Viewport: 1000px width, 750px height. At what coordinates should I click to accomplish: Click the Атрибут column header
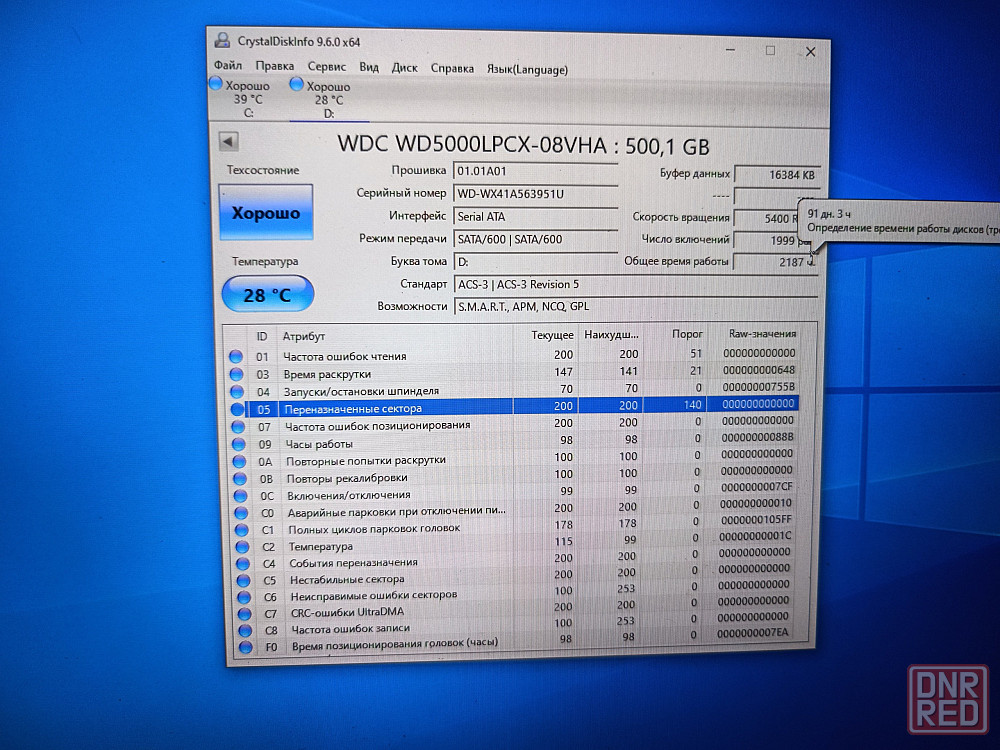coord(304,336)
